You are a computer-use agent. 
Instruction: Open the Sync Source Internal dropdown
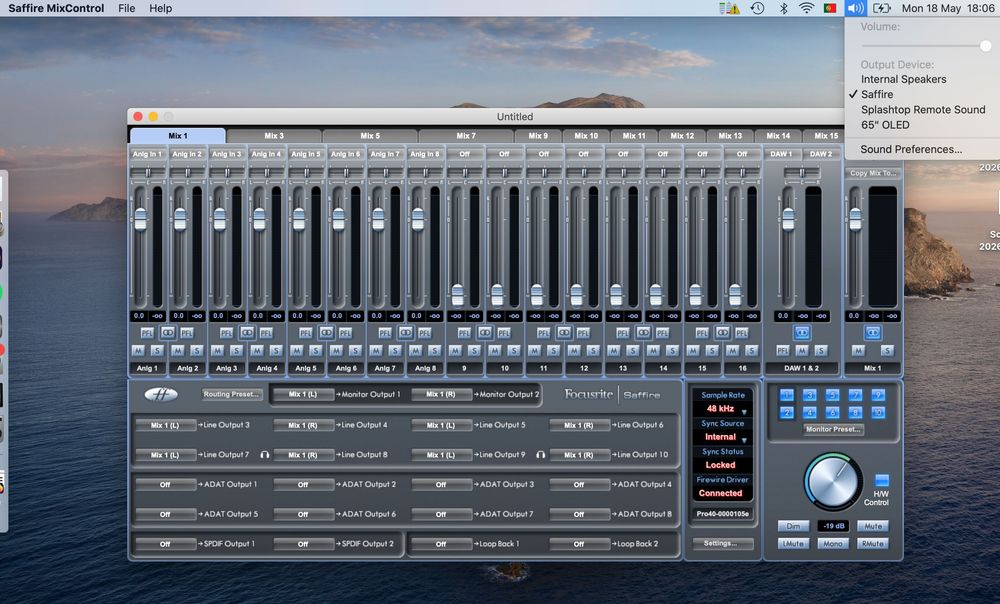coord(723,437)
